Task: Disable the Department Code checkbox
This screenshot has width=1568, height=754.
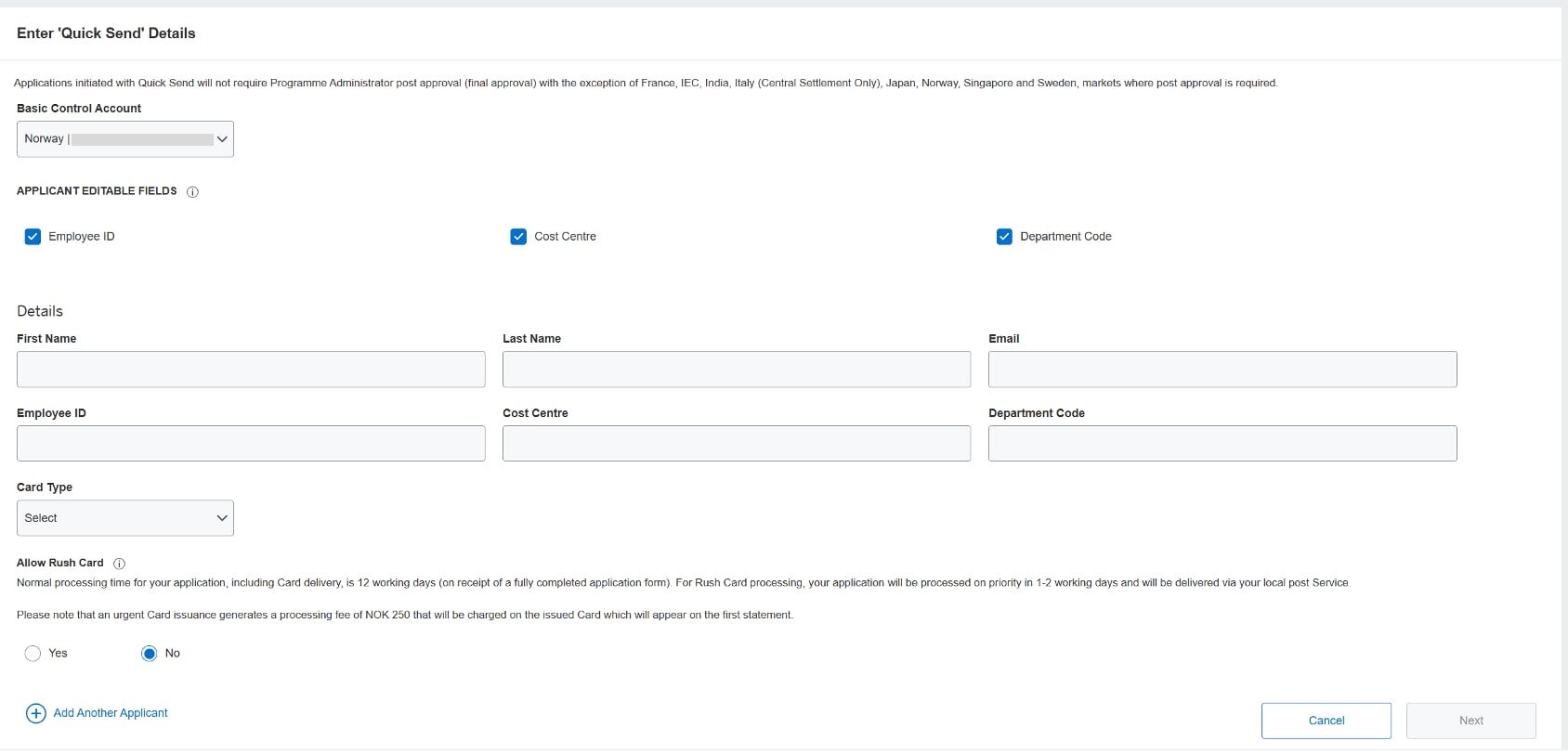Action: [1004, 237]
